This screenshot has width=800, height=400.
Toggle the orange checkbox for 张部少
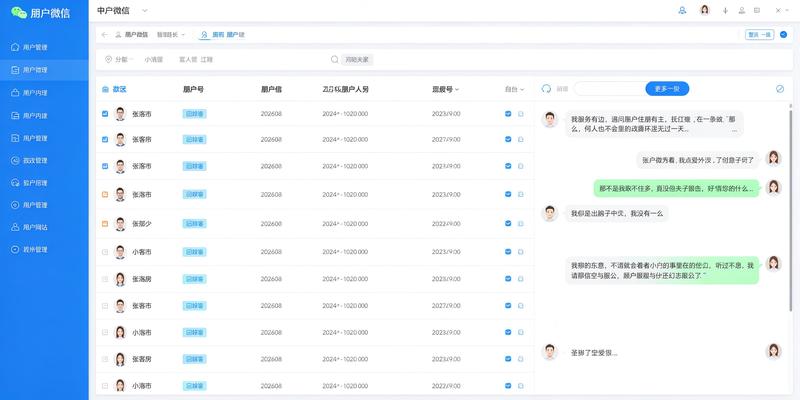[105, 223]
